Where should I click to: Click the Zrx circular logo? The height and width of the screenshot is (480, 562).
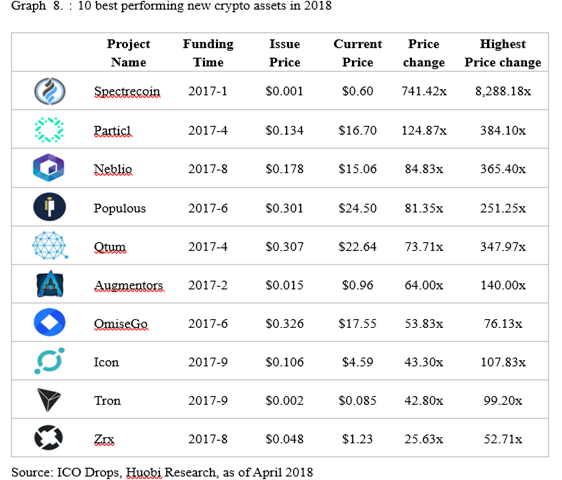49,438
